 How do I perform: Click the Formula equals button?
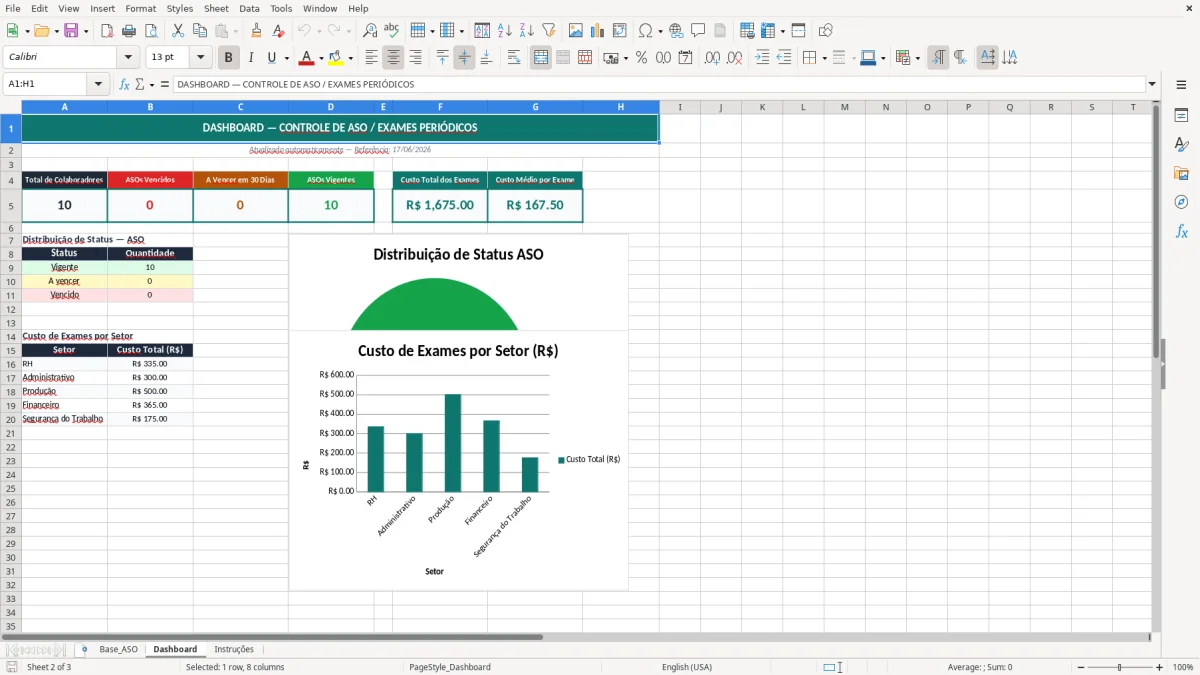165,85
